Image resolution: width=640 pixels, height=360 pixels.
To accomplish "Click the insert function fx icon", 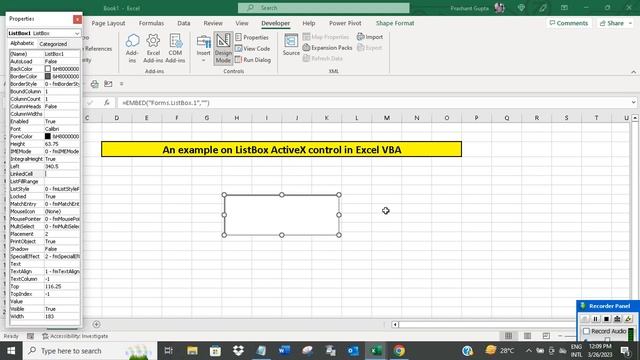I will pos(107,103).
